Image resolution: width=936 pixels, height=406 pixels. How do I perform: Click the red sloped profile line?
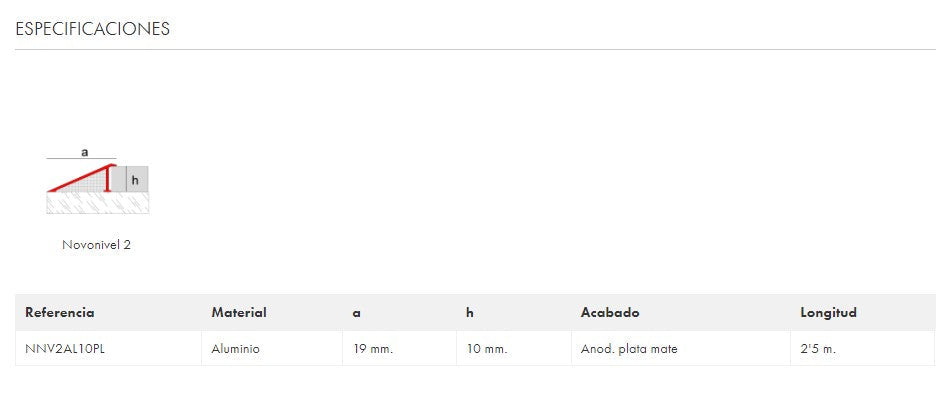click(80, 178)
